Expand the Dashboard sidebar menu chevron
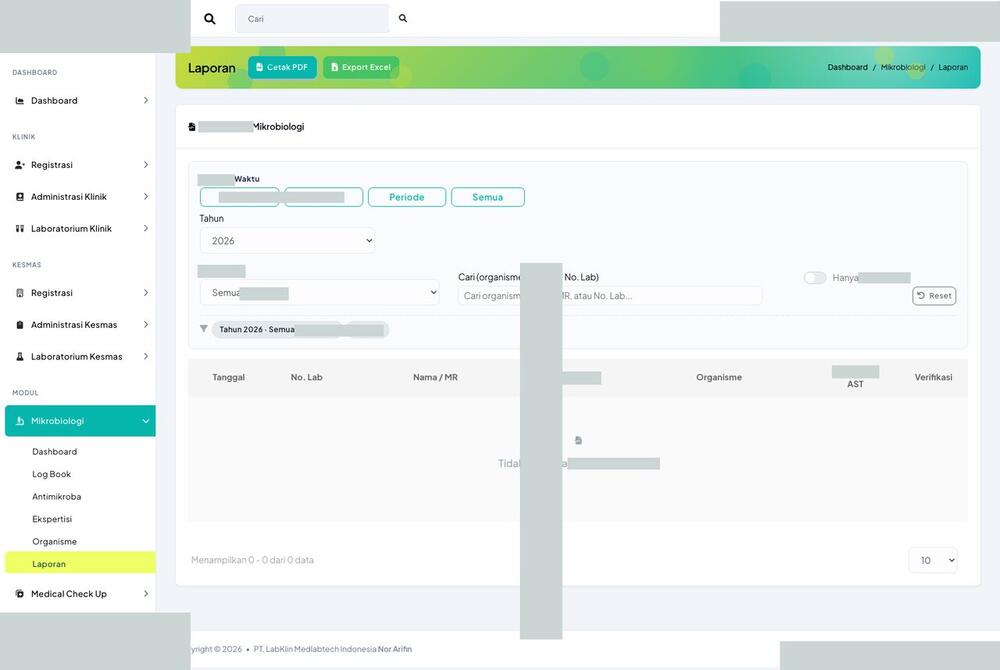Image resolution: width=1000 pixels, height=670 pixels. 145,101
